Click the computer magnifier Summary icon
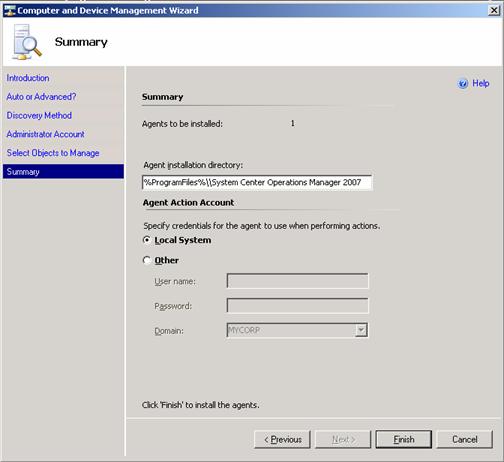Image resolution: width=504 pixels, height=462 pixels. pyautogui.click(x=27, y=42)
